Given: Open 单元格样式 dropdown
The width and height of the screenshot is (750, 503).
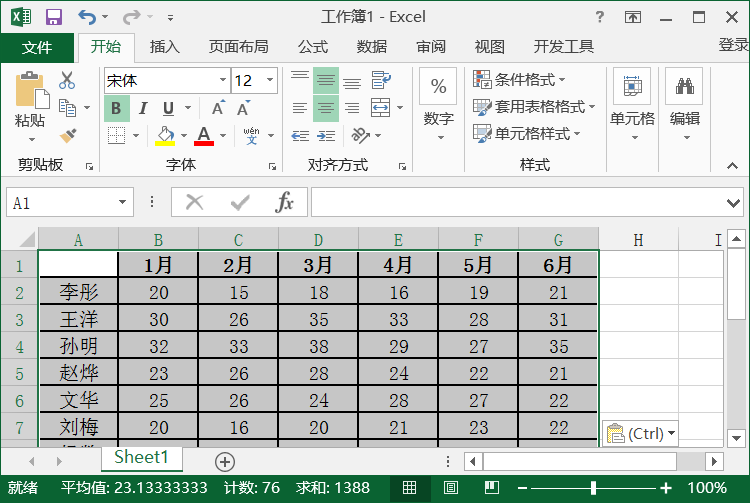Looking at the screenshot, I should pos(526,133).
